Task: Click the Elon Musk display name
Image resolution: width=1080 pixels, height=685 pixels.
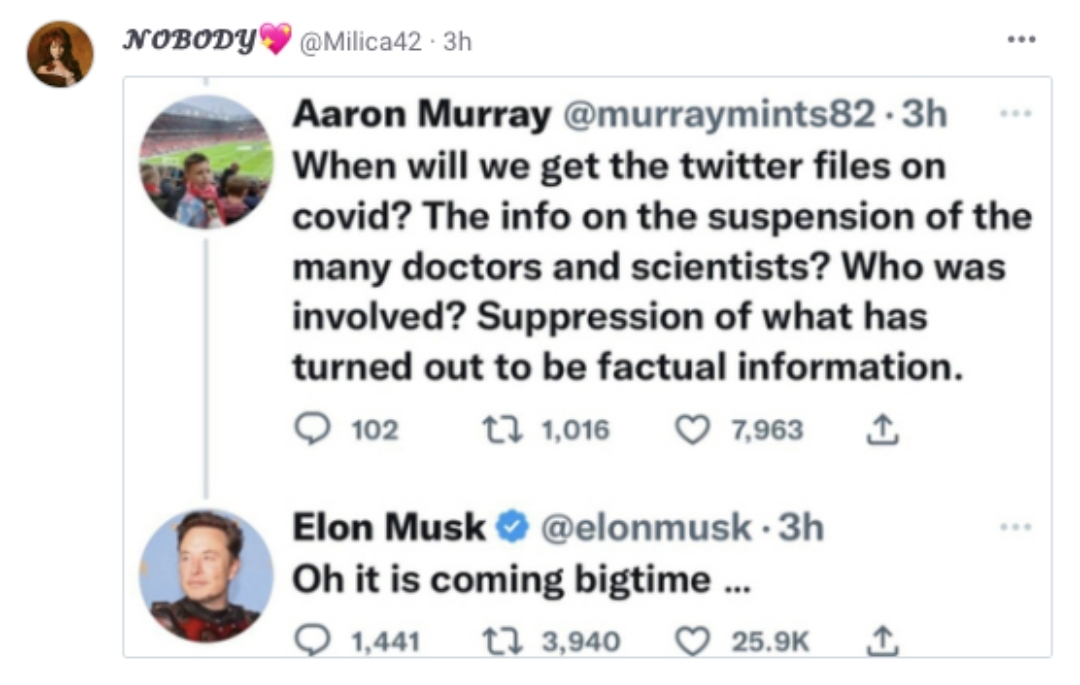Action: [388, 527]
